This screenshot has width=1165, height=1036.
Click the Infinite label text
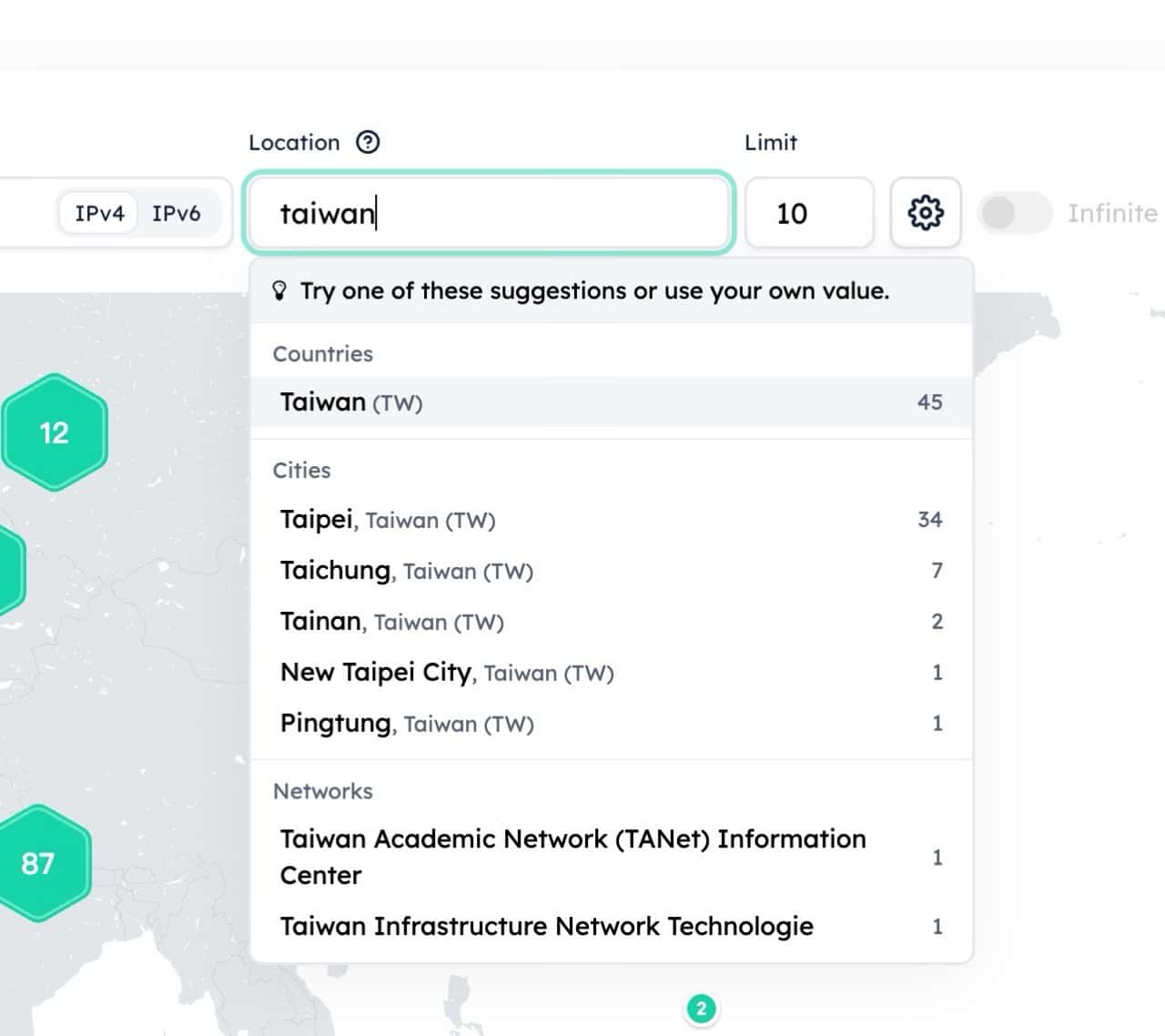pos(1112,213)
